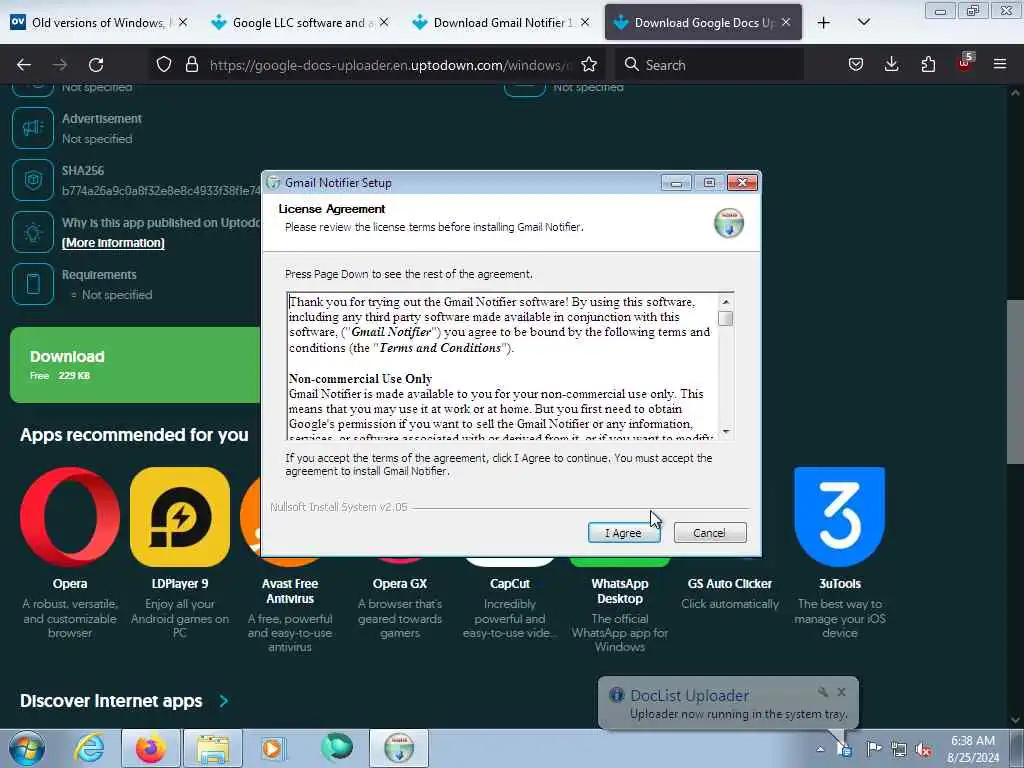This screenshot has height=768, width=1024.
Task: Click the site security padlock icon
Action: click(192, 64)
